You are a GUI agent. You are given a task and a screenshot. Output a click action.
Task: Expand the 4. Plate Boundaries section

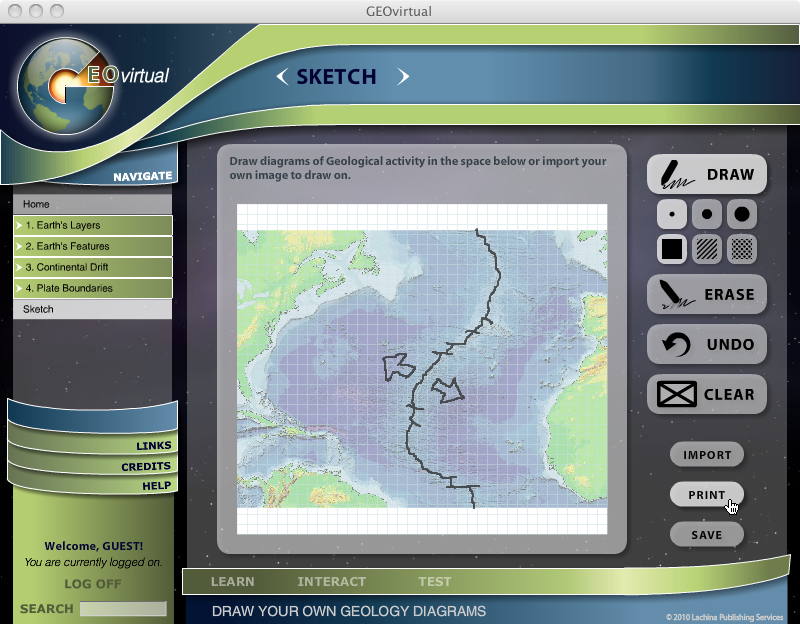pyautogui.click(x=92, y=288)
